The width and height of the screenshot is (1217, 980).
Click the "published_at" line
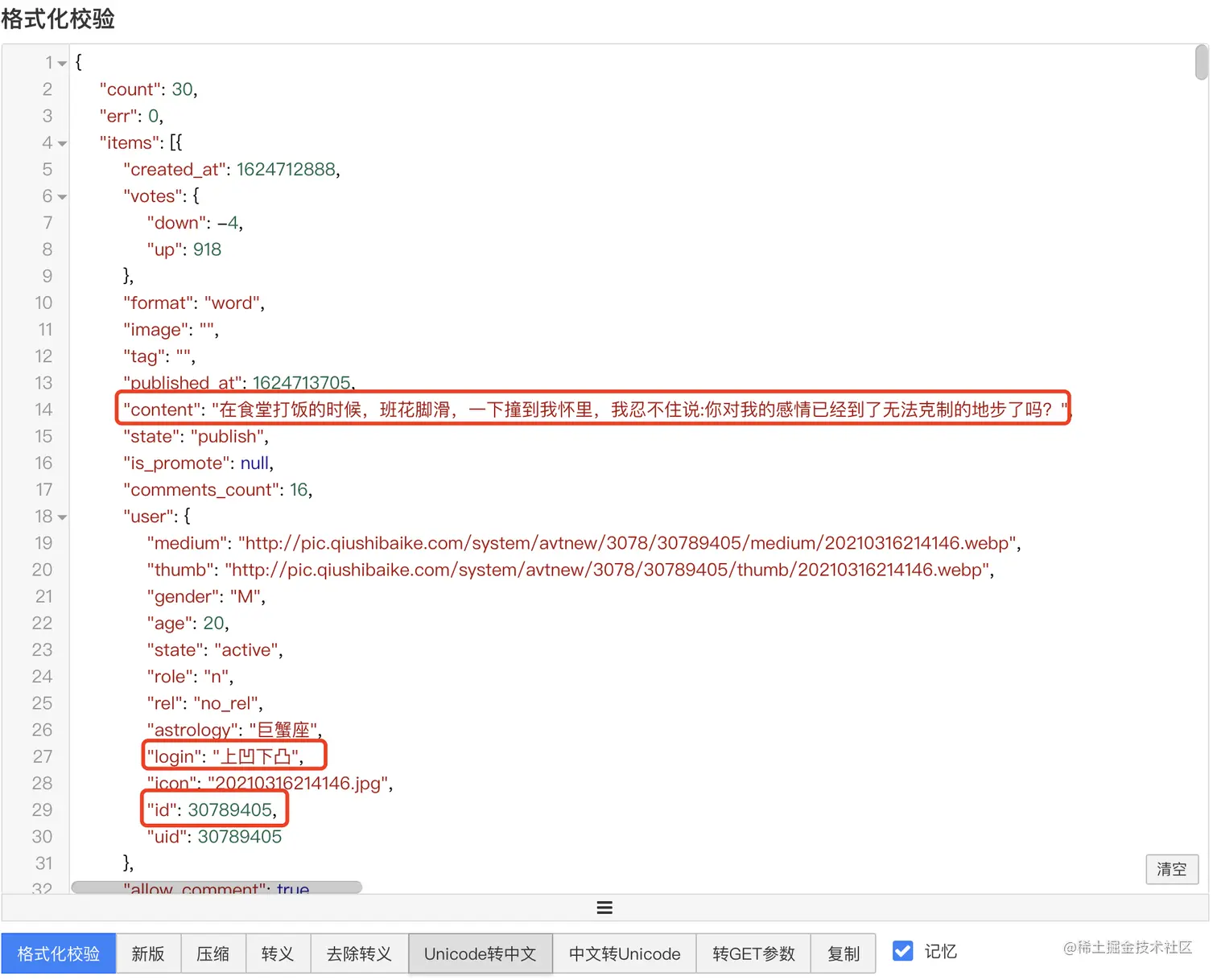[239, 382]
